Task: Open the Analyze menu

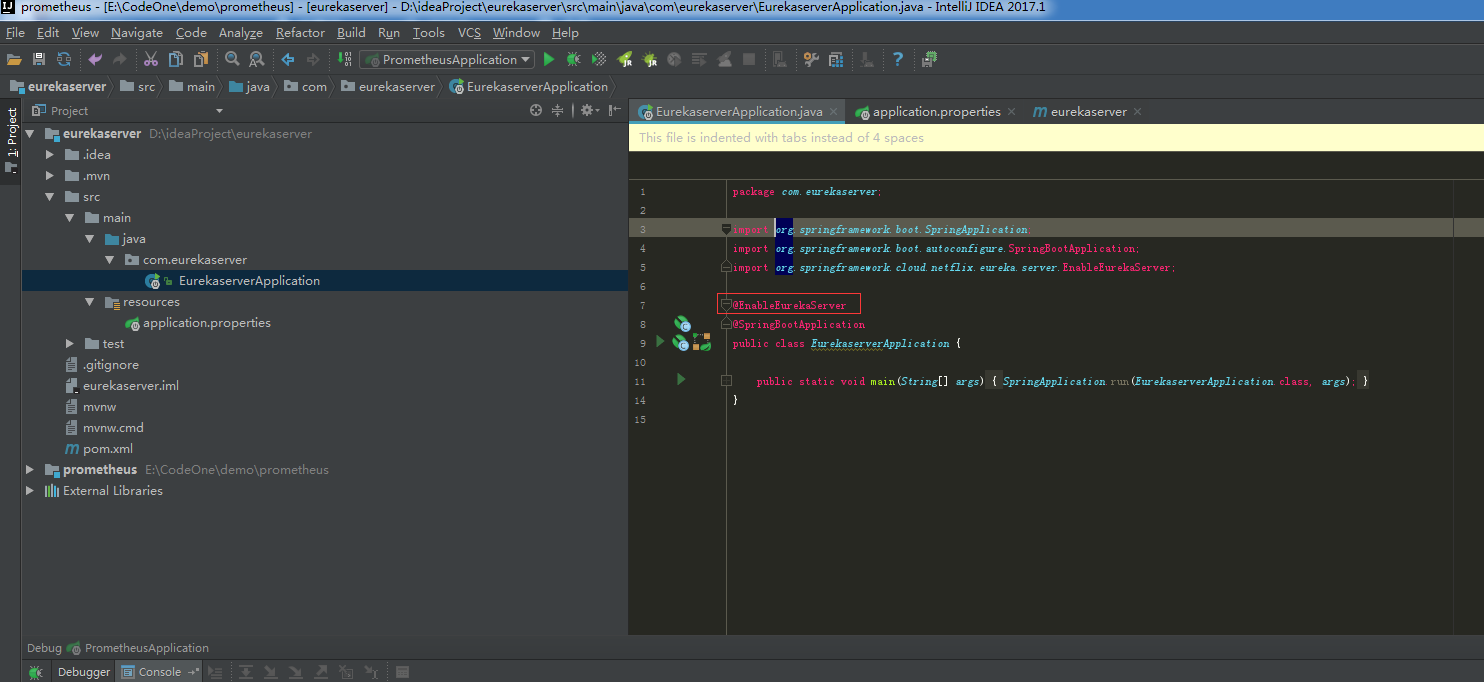Action: point(240,32)
